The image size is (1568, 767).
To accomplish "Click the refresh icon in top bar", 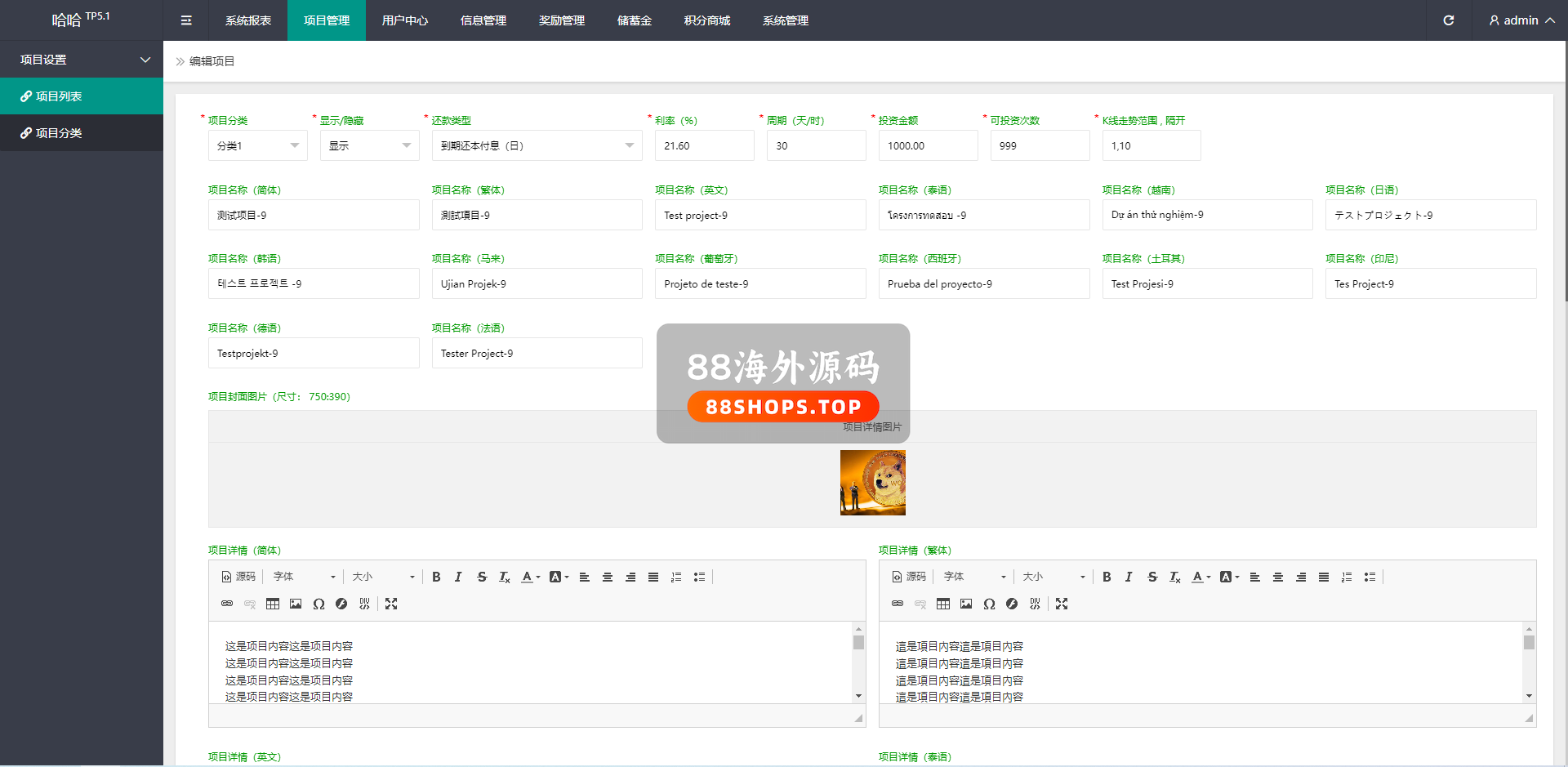I will click(x=1448, y=20).
